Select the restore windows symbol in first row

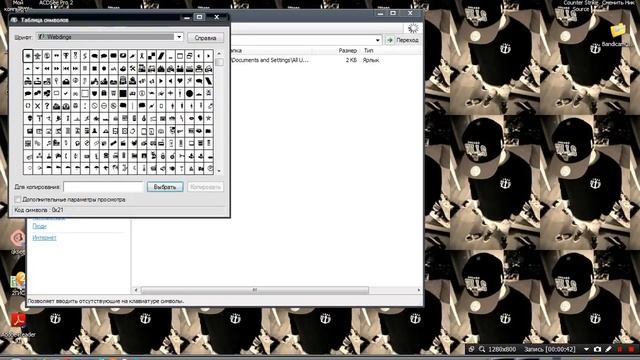pyautogui.click(x=189, y=56)
